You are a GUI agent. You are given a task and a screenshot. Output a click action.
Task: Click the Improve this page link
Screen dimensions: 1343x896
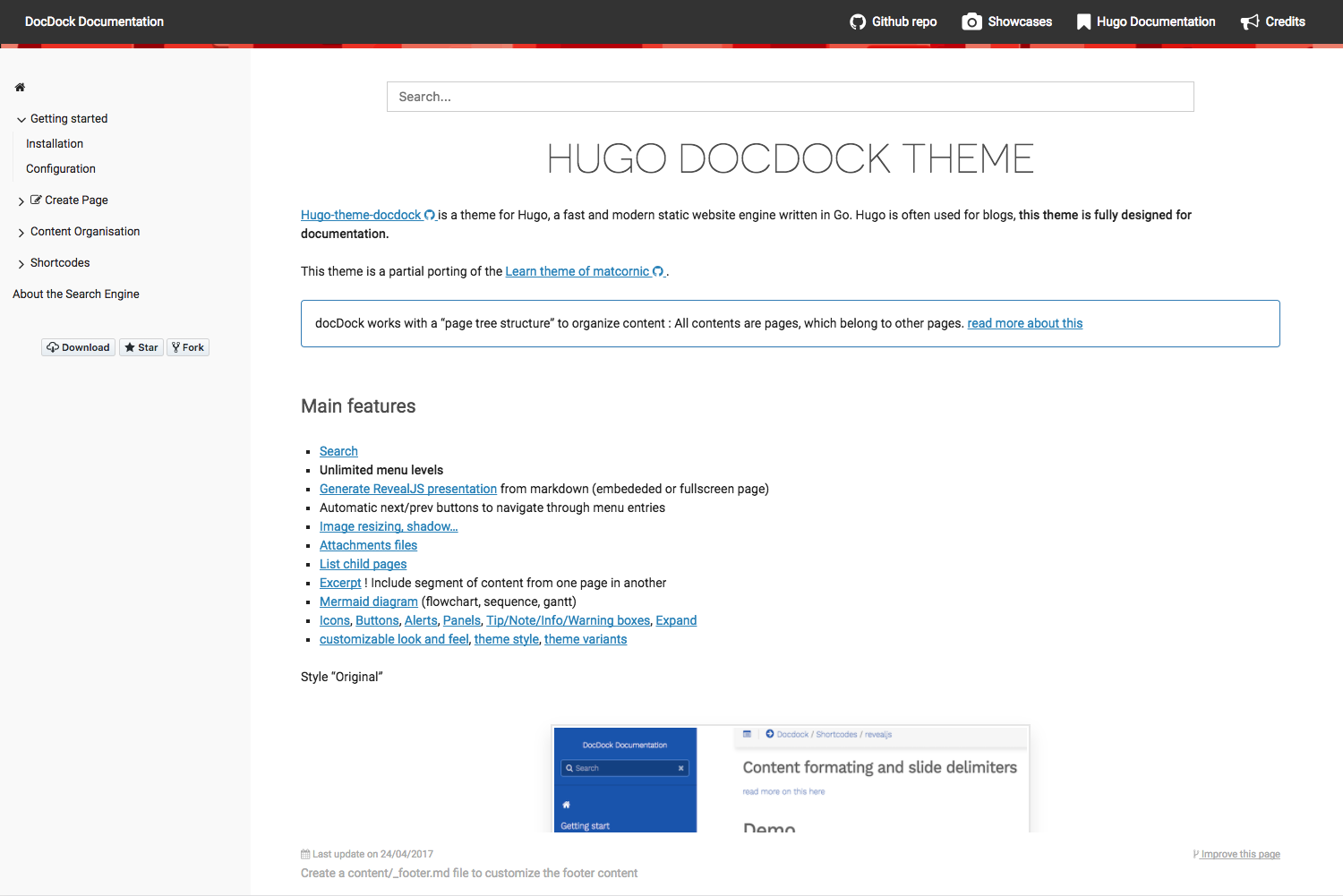(x=1240, y=855)
